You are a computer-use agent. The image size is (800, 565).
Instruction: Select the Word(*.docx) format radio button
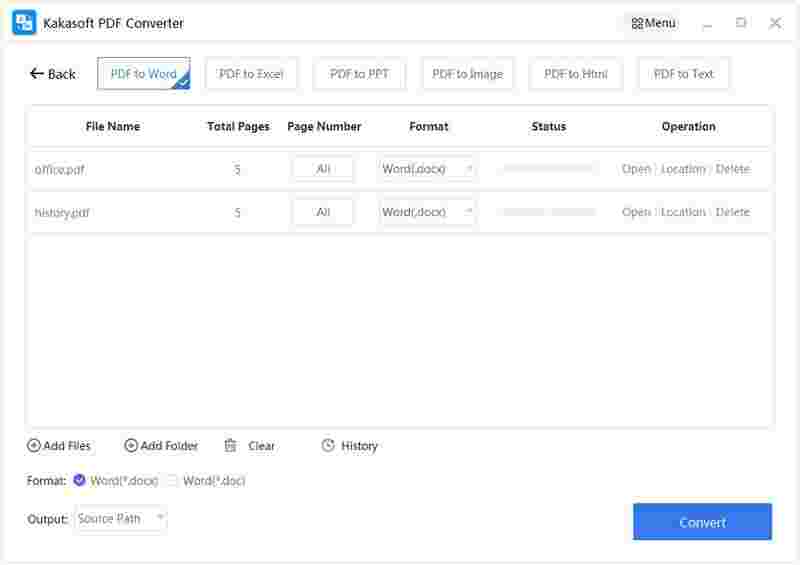click(x=80, y=480)
